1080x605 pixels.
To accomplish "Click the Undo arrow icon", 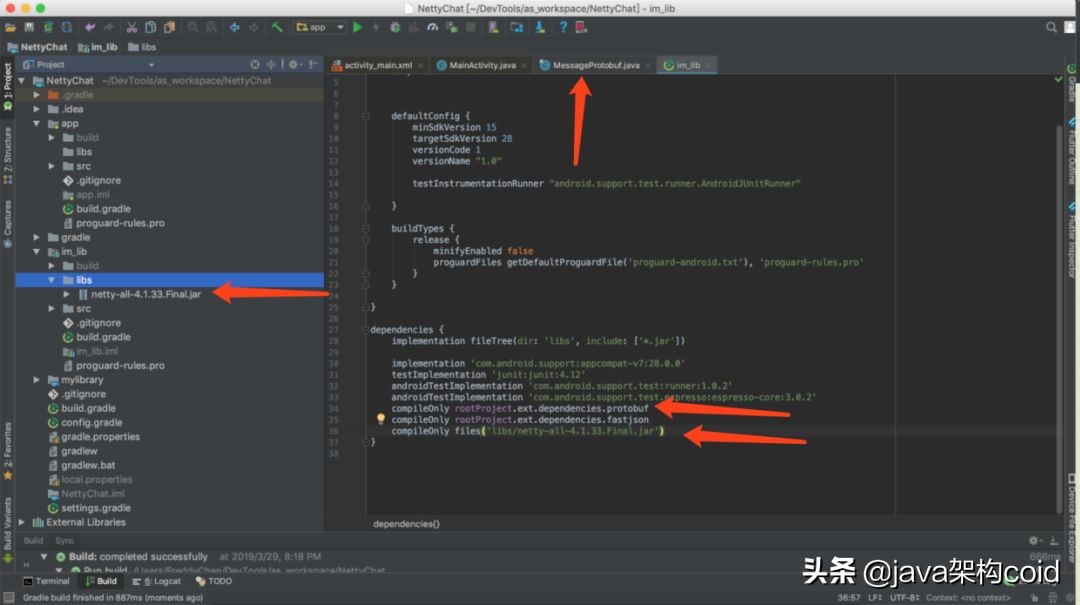I will point(90,28).
